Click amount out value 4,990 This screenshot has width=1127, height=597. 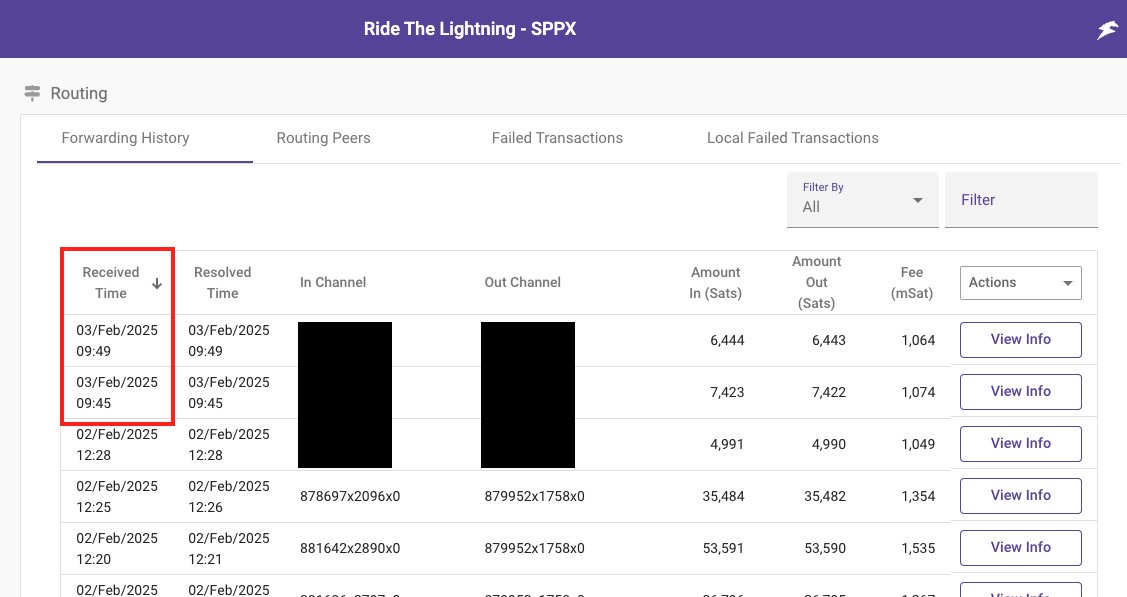[829, 444]
